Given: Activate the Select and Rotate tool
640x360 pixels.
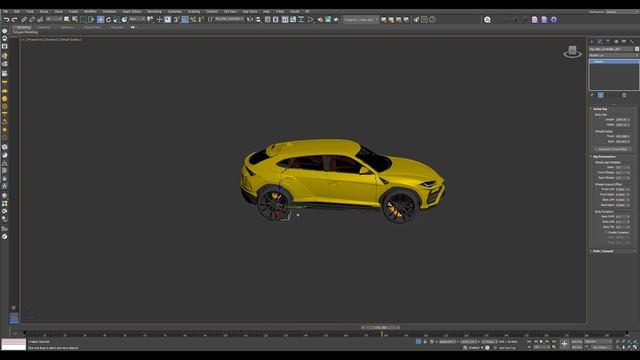Looking at the screenshot, I should click(x=108, y=20).
